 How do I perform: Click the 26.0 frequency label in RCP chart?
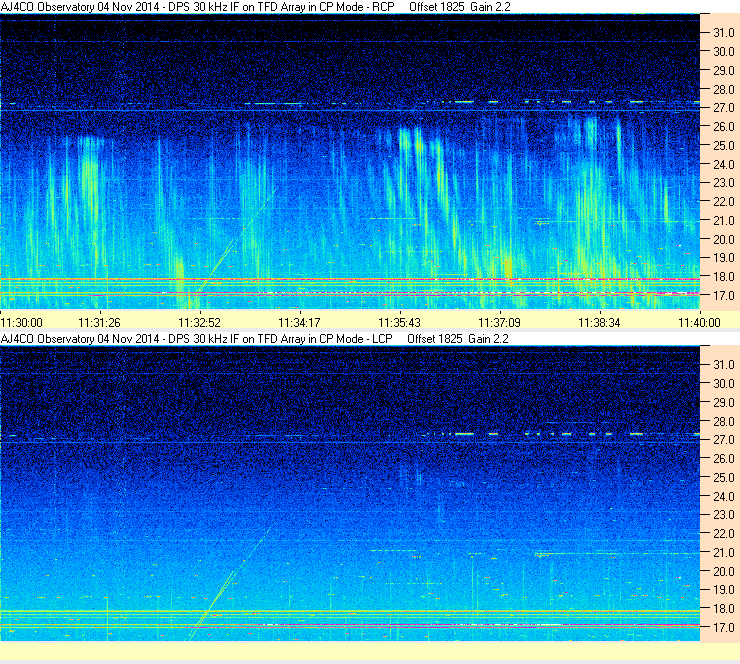[723, 126]
